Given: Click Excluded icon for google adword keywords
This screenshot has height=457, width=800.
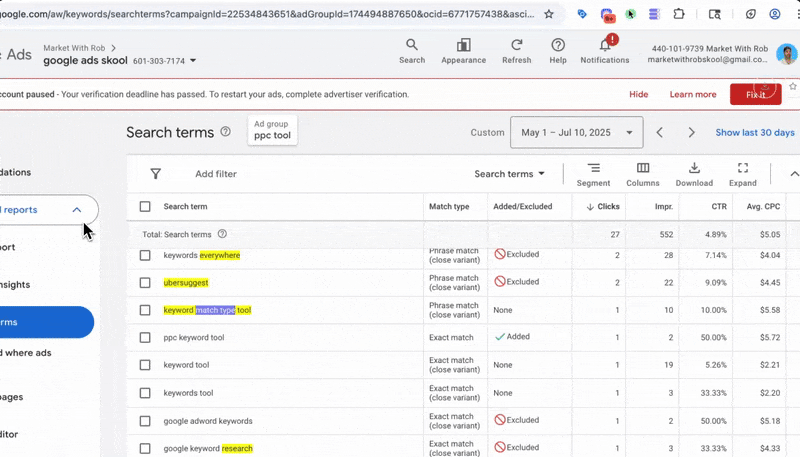Looking at the screenshot, I should click(500, 419).
